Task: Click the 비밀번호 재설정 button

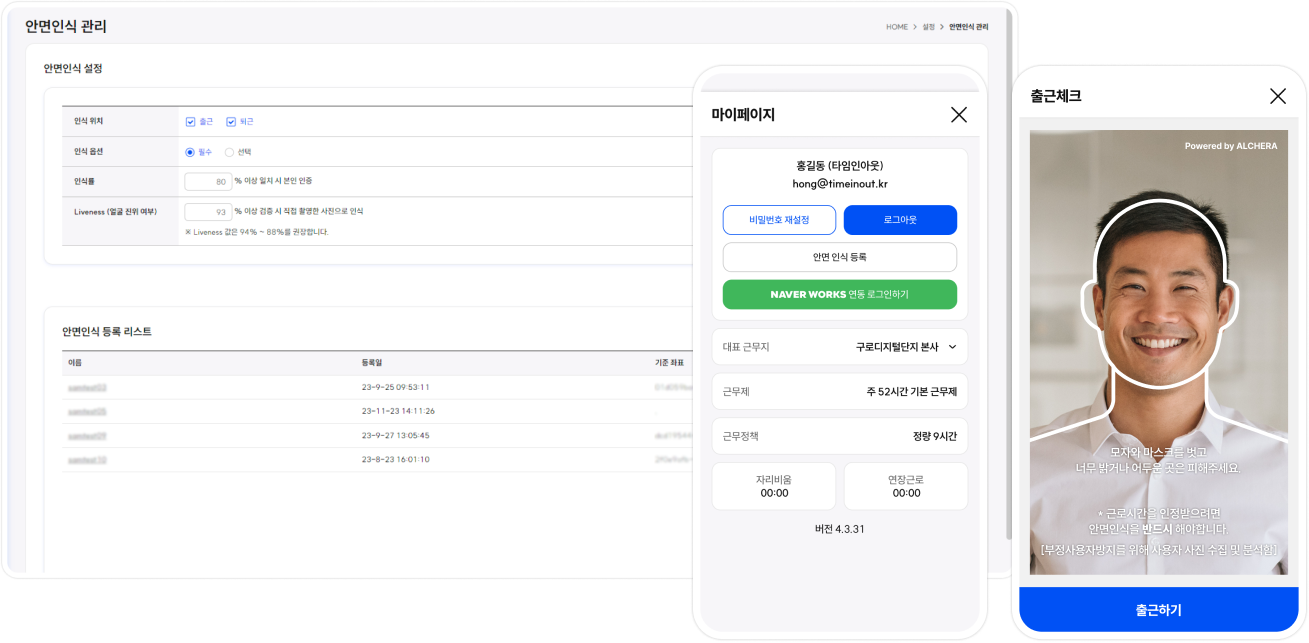Action: pos(779,220)
